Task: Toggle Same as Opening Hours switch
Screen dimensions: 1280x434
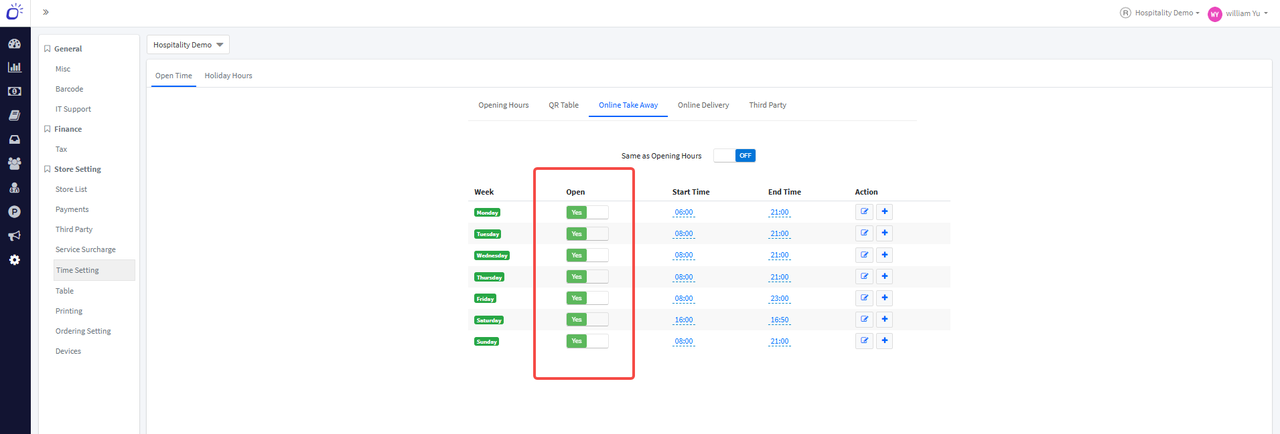Action: click(x=735, y=156)
